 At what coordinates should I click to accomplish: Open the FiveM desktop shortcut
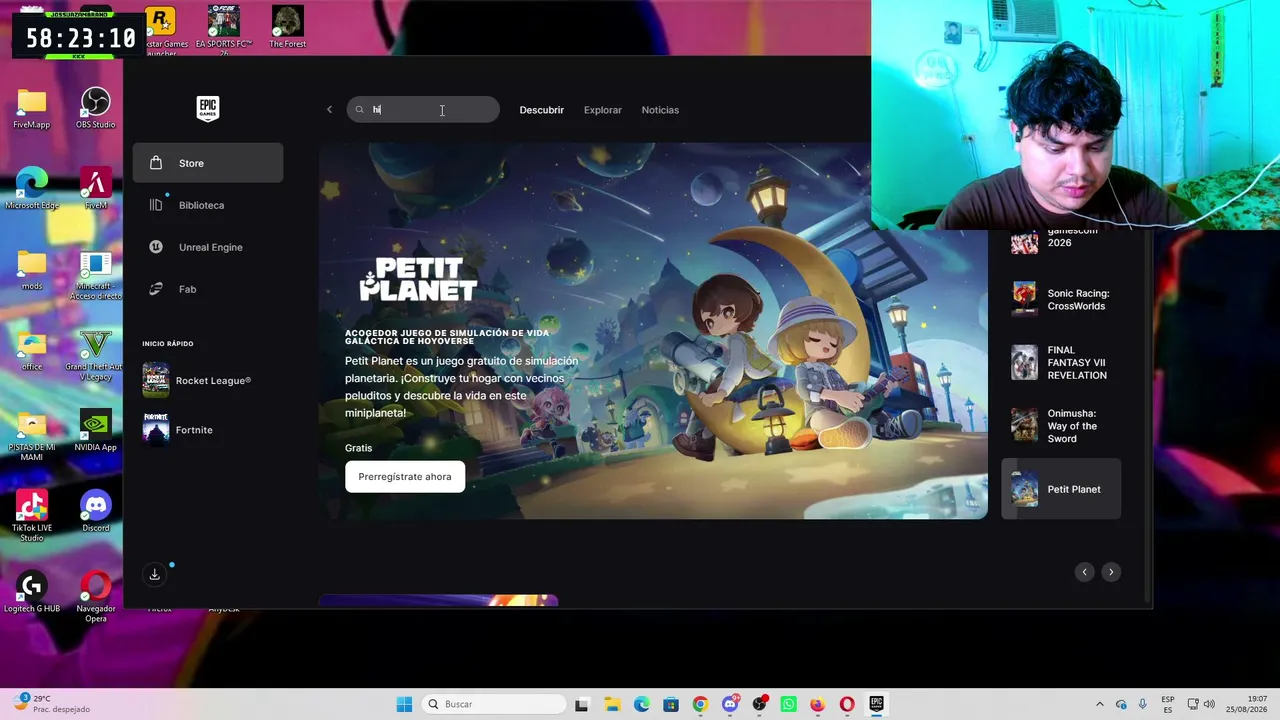(x=95, y=190)
